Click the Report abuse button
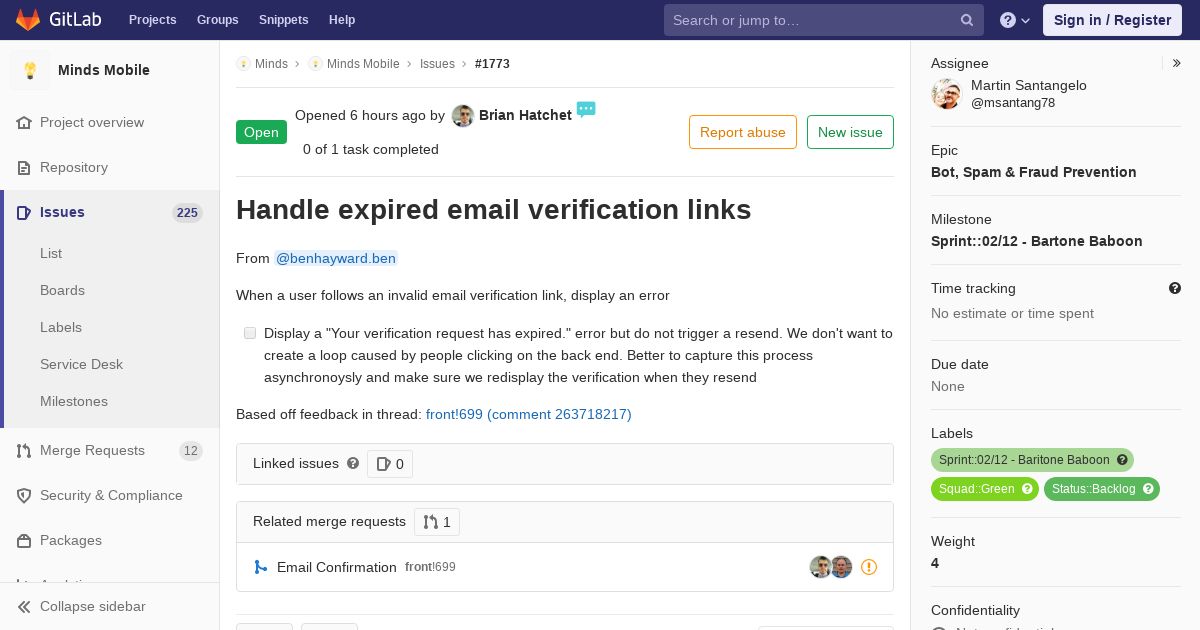The image size is (1200, 630). pos(743,132)
